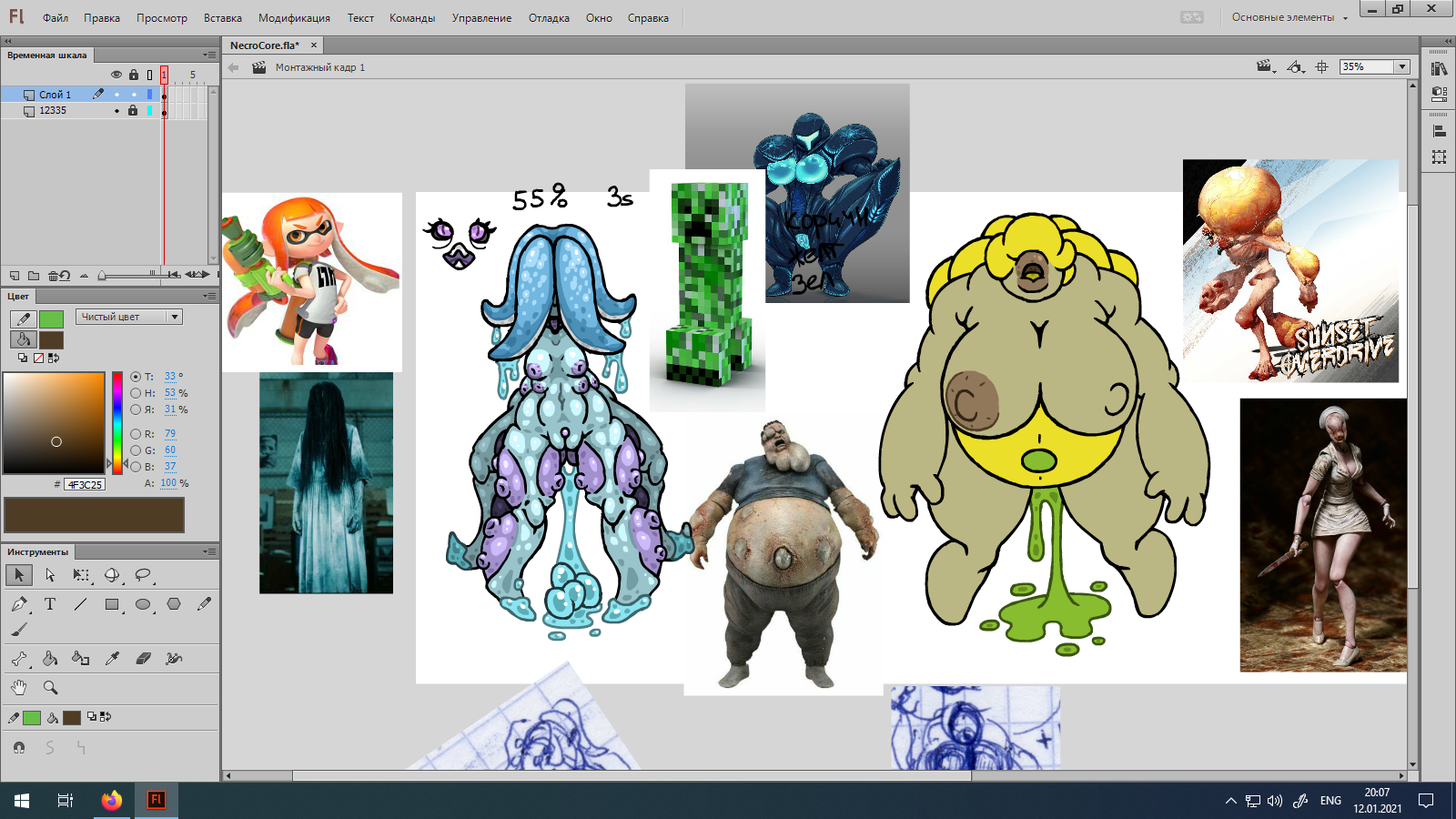
Task: Open the Инструменты panel options menu
Action: point(209,552)
